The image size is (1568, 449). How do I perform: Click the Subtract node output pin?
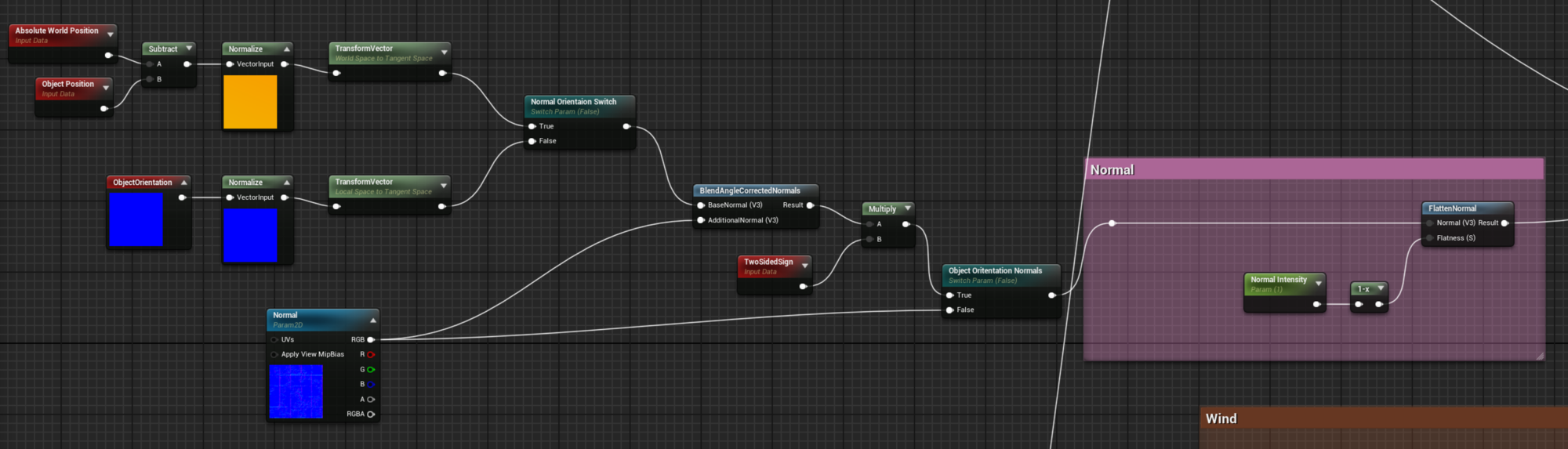(x=187, y=64)
